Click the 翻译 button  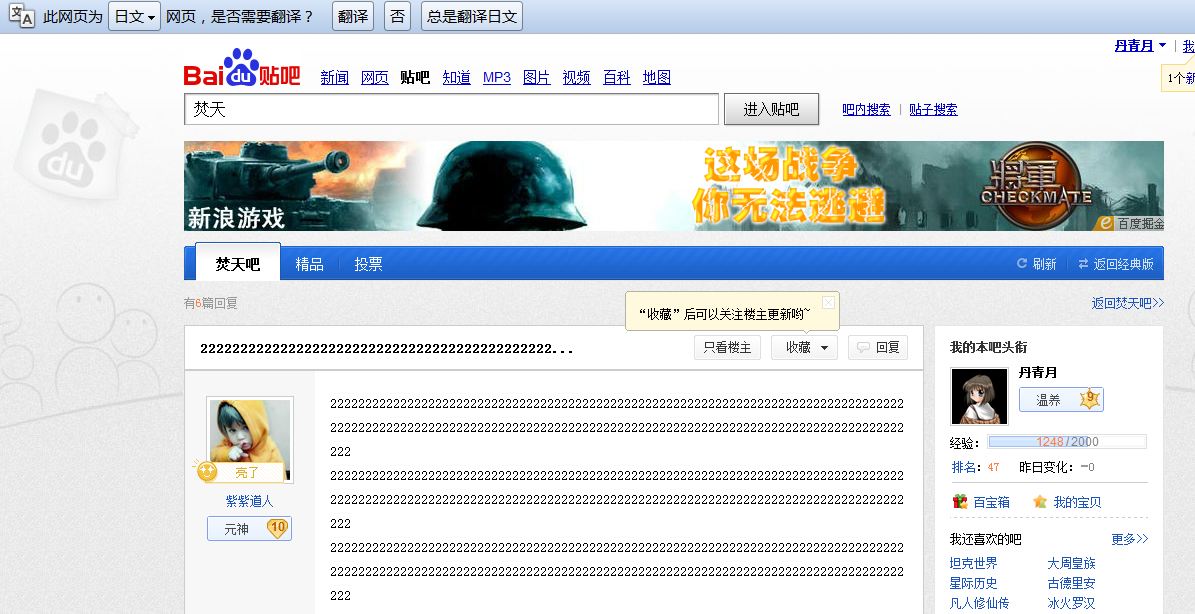click(353, 16)
